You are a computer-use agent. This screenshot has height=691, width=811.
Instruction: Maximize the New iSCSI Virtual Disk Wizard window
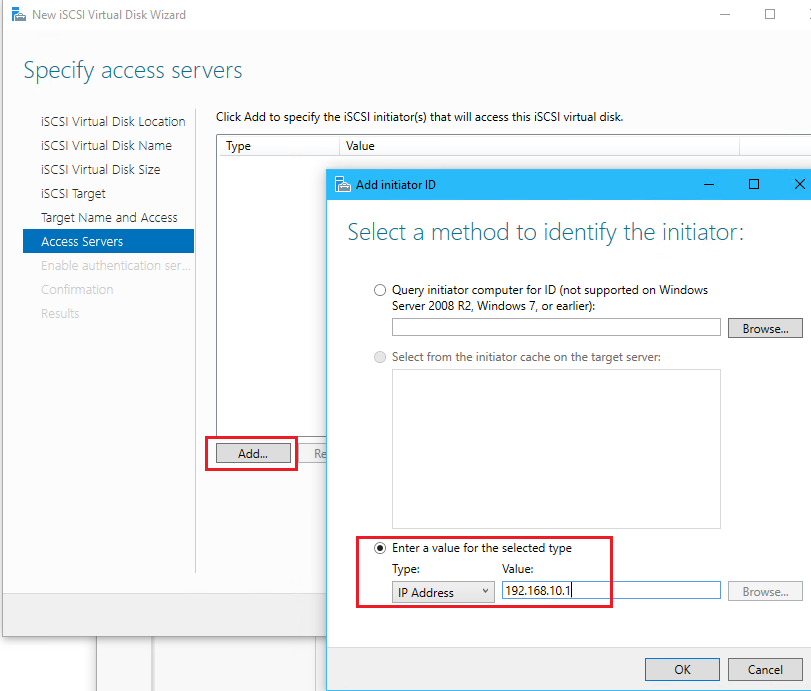click(770, 14)
